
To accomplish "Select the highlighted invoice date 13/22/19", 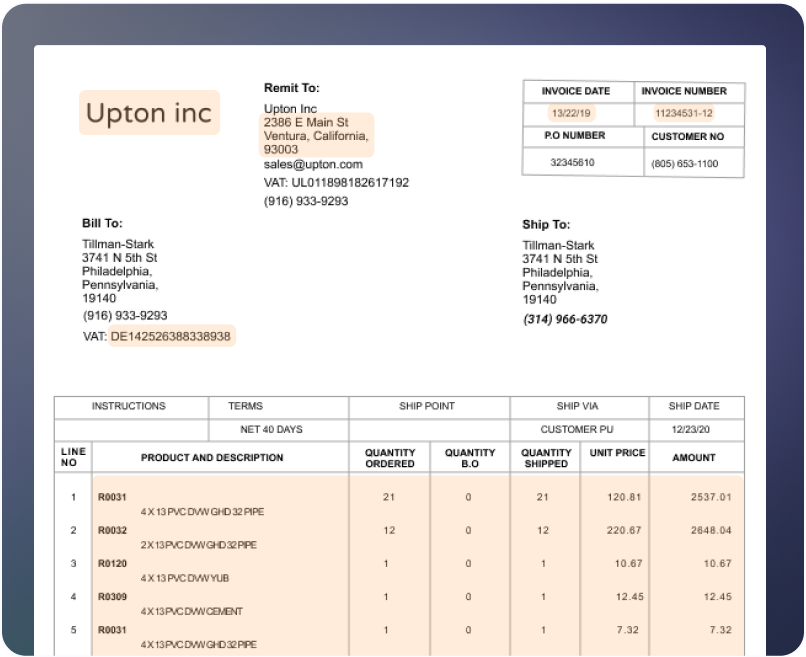I will (x=570, y=113).
